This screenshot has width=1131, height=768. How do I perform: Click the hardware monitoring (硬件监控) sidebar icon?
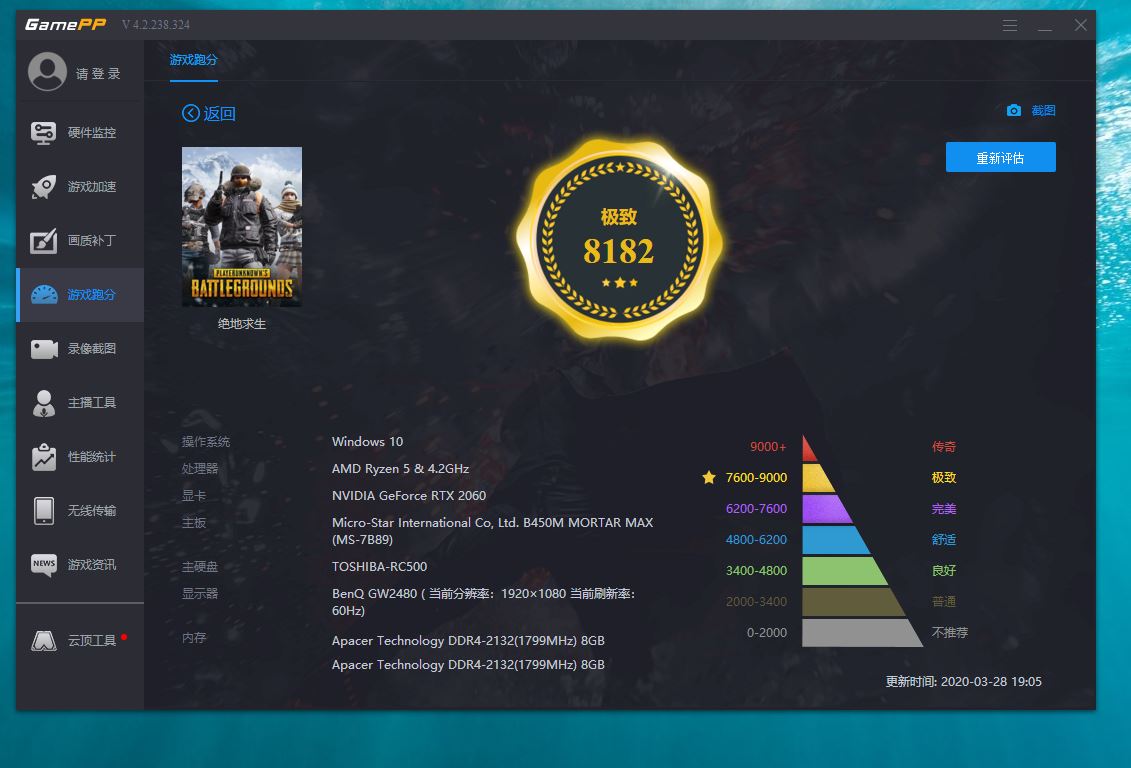(44, 133)
